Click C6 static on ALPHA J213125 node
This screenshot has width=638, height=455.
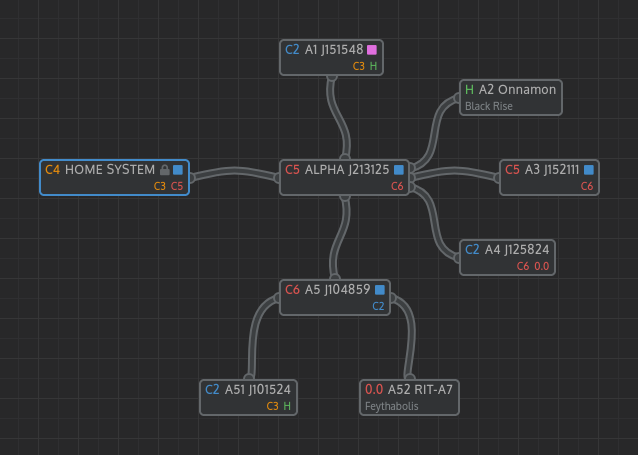[397, 186]
